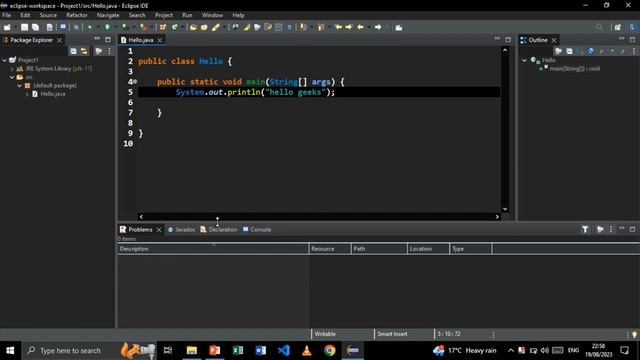Click the Save toolbar icon

click(x=24, y=27)
